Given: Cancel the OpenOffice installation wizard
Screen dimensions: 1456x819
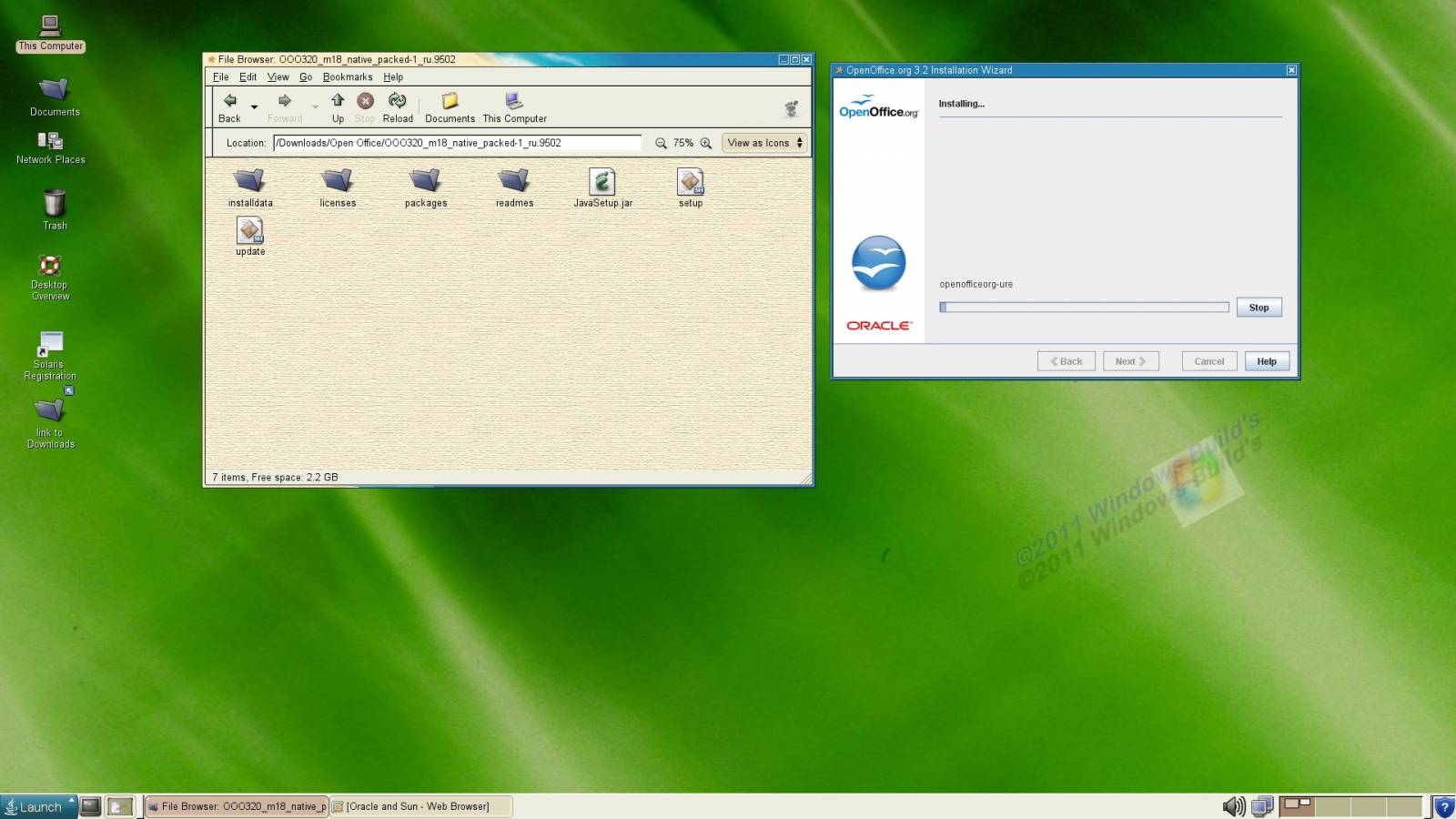Looking at the screenshot, I should point(1209,361).
